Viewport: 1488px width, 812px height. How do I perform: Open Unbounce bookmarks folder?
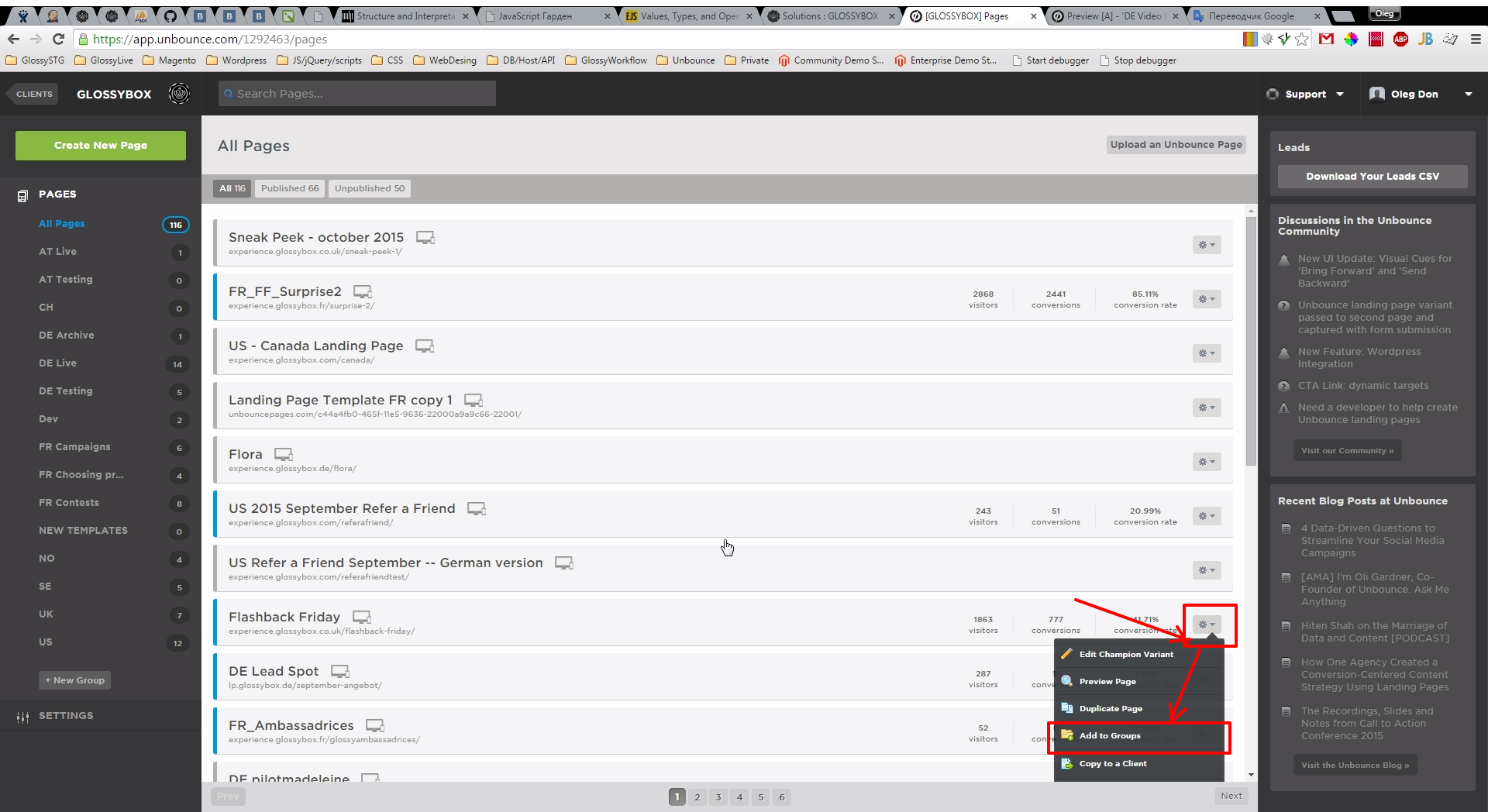(x=686, y=60)
